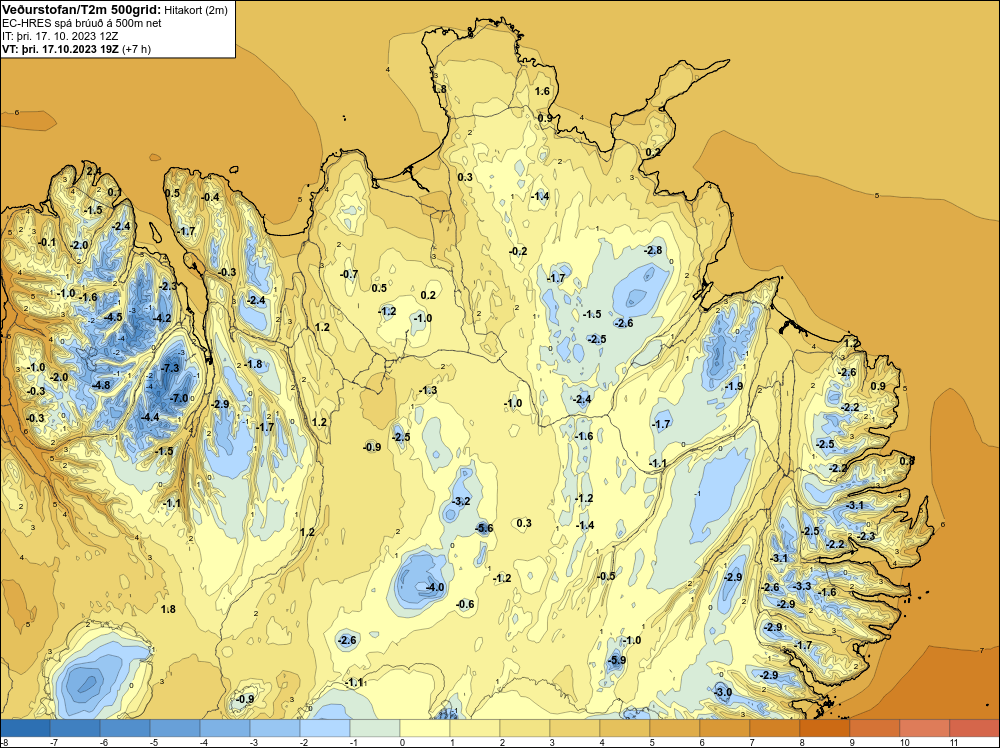Click legend color swatch between 6 and 7

724,728
